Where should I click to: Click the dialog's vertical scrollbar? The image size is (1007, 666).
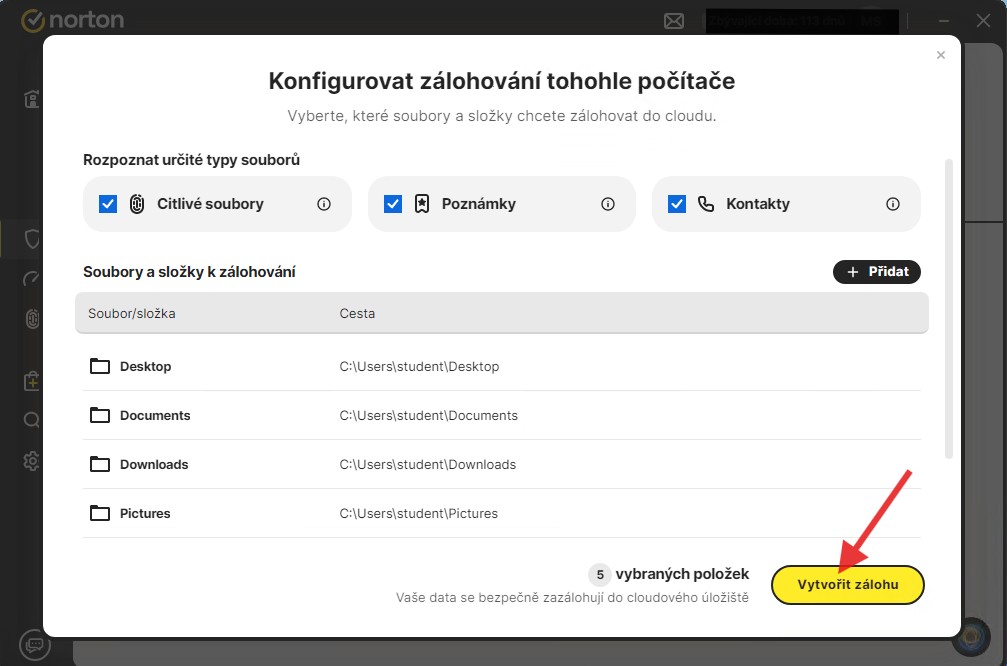click(x=949, y=310)
